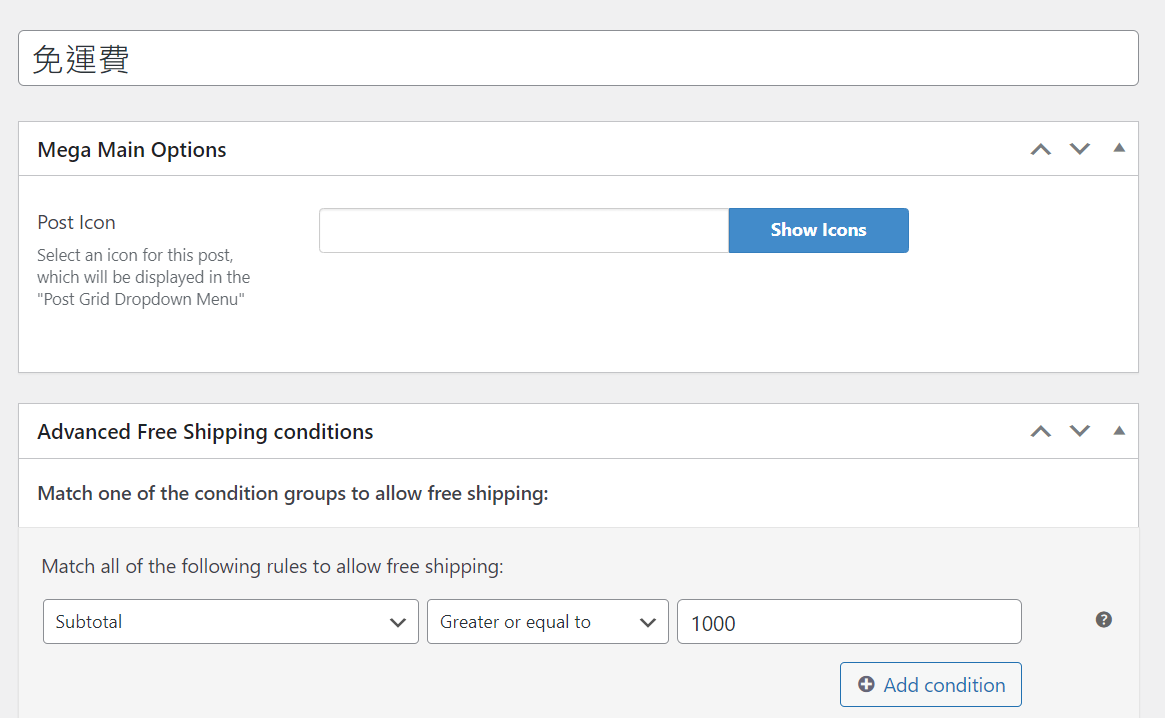The image size is (1165, 718).
Task: Focus the 免運費 title field
Action: click(578, 58)
